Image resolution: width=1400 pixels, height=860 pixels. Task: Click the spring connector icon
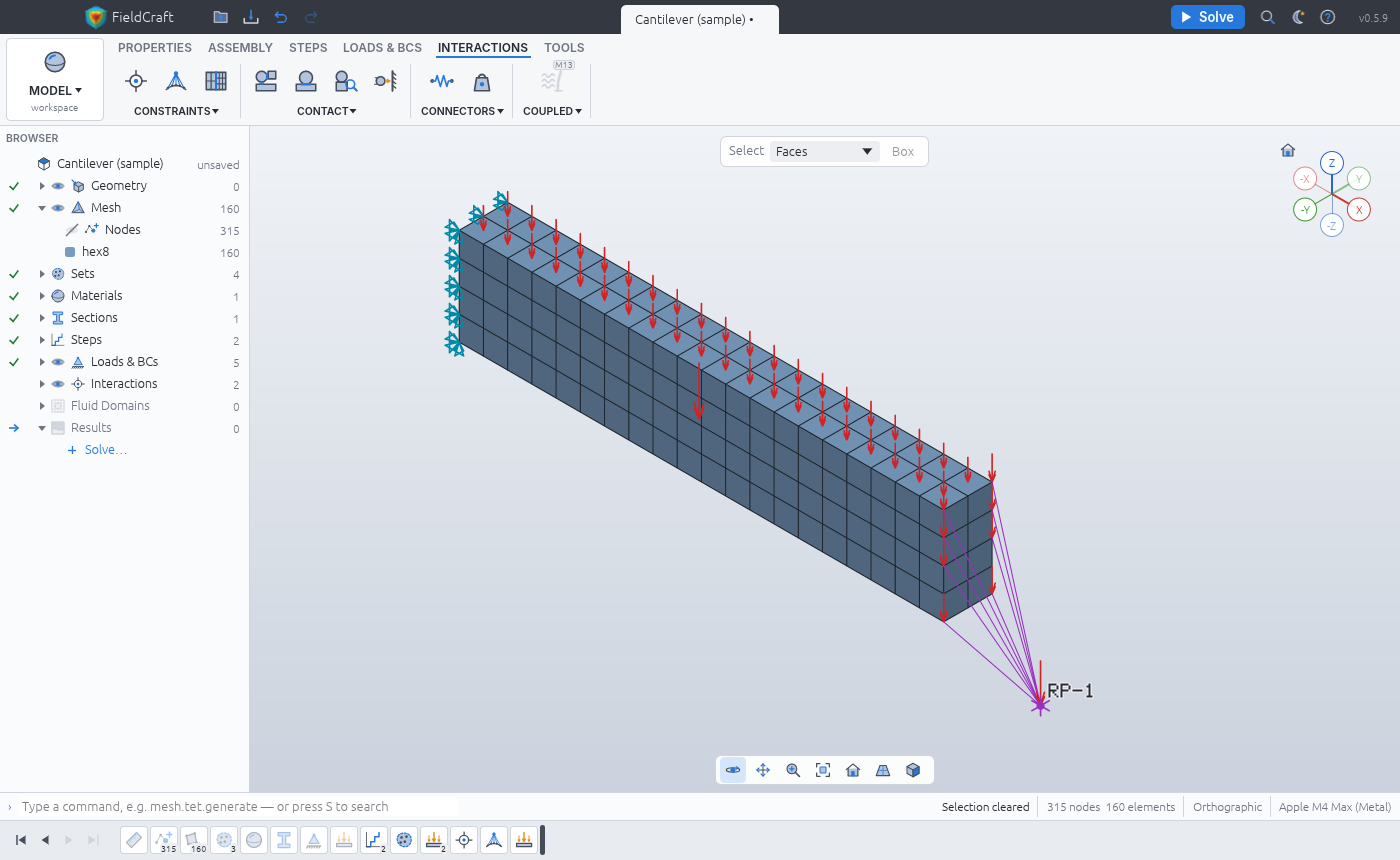(x=441, y=81)
